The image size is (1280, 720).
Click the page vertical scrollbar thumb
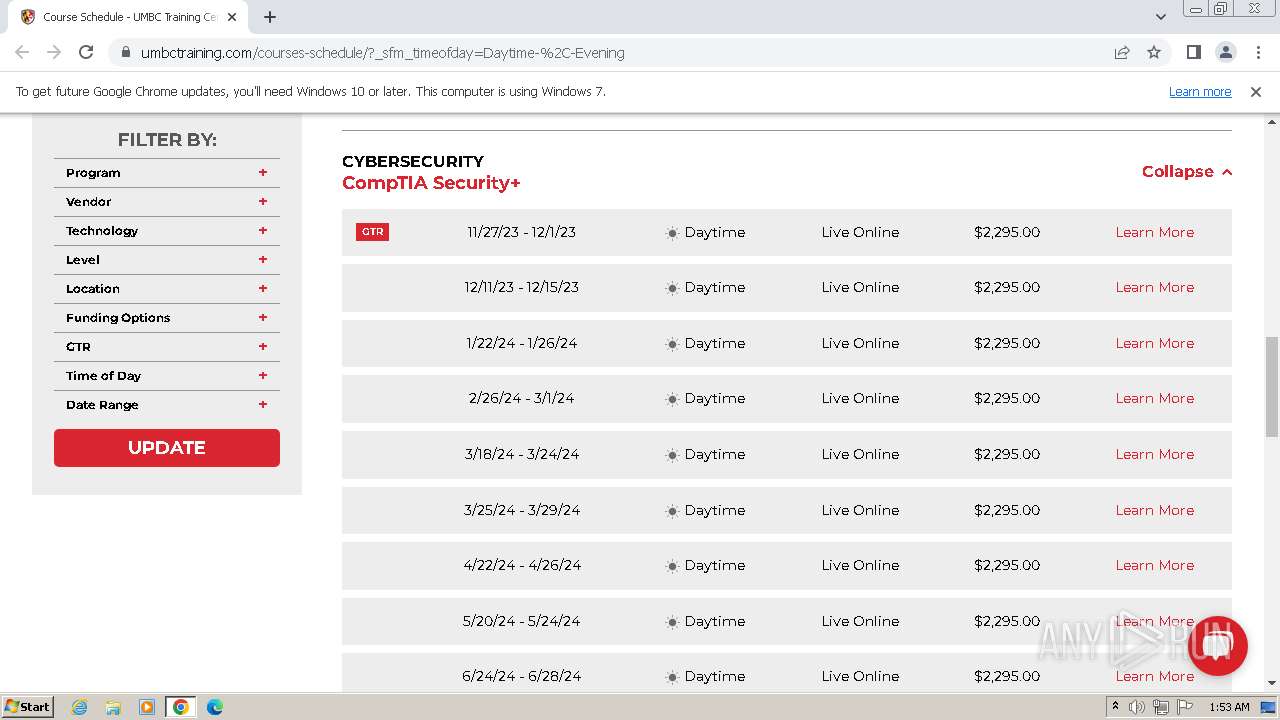[x=1272, y=387]
